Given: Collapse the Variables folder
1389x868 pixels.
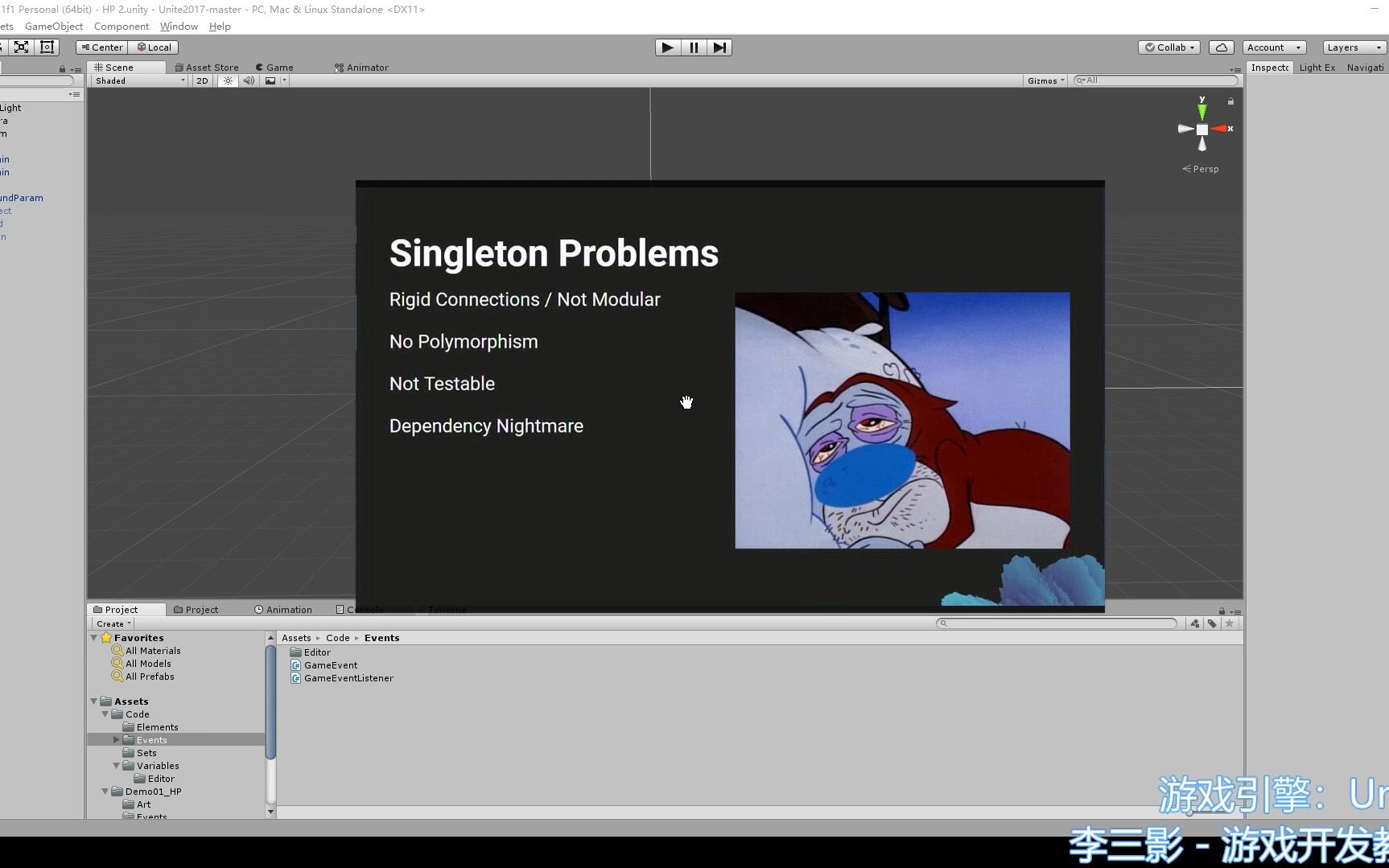Looking at the screenshot, I should pos(117,766).
